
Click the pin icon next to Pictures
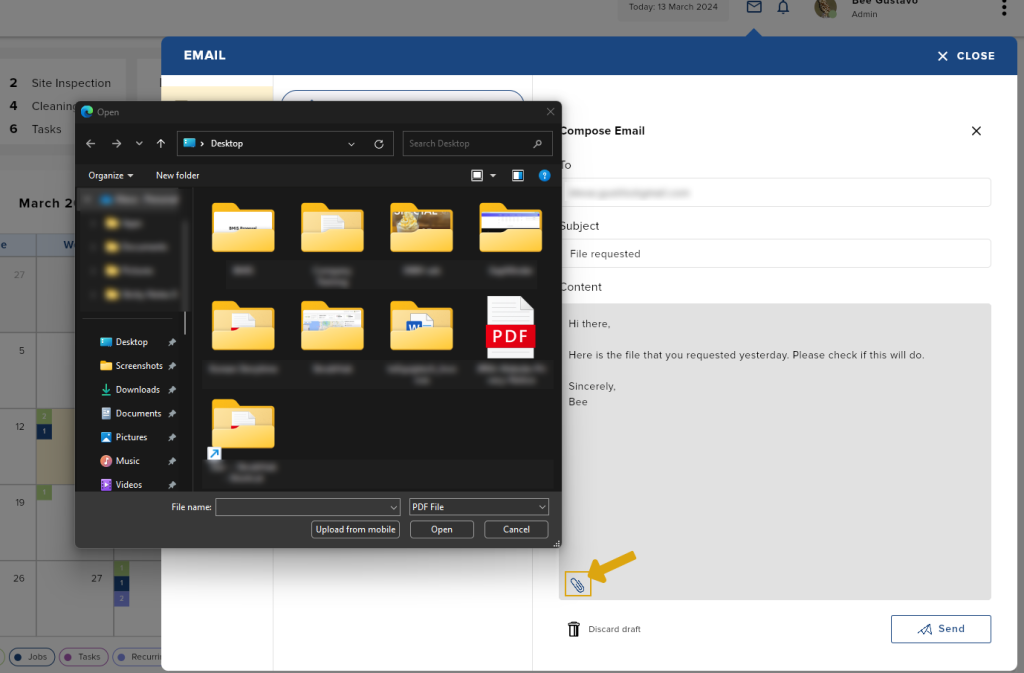(x=172, y=437)
